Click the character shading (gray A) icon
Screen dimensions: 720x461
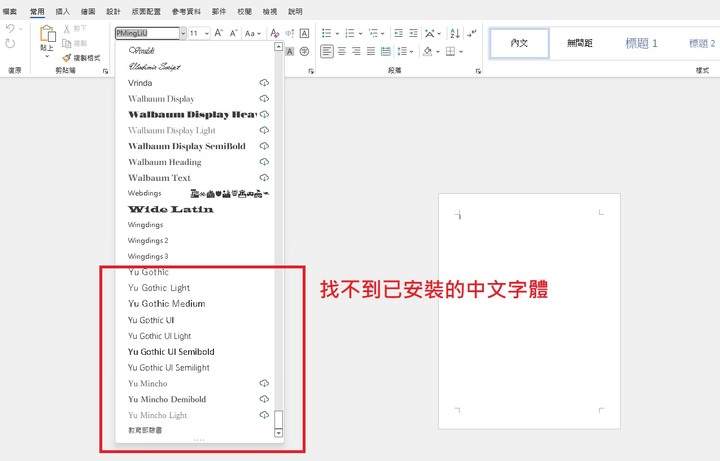tap(290, 51)
